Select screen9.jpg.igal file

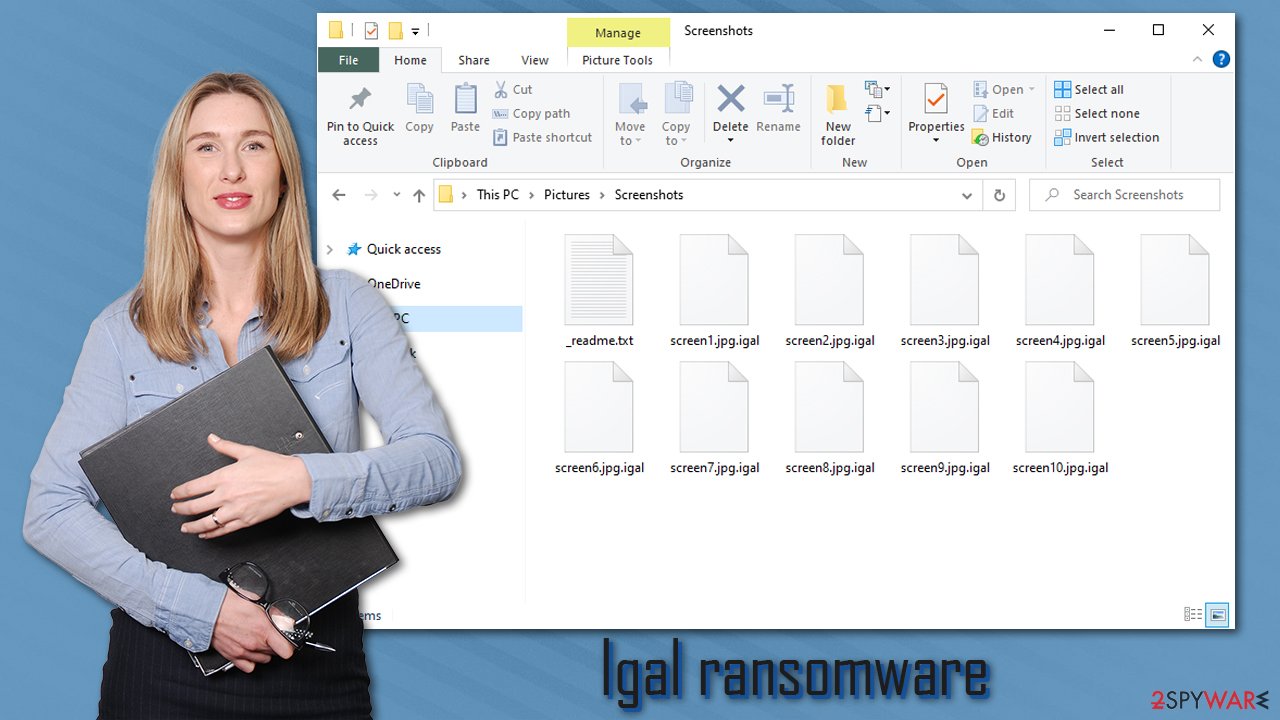945,418
